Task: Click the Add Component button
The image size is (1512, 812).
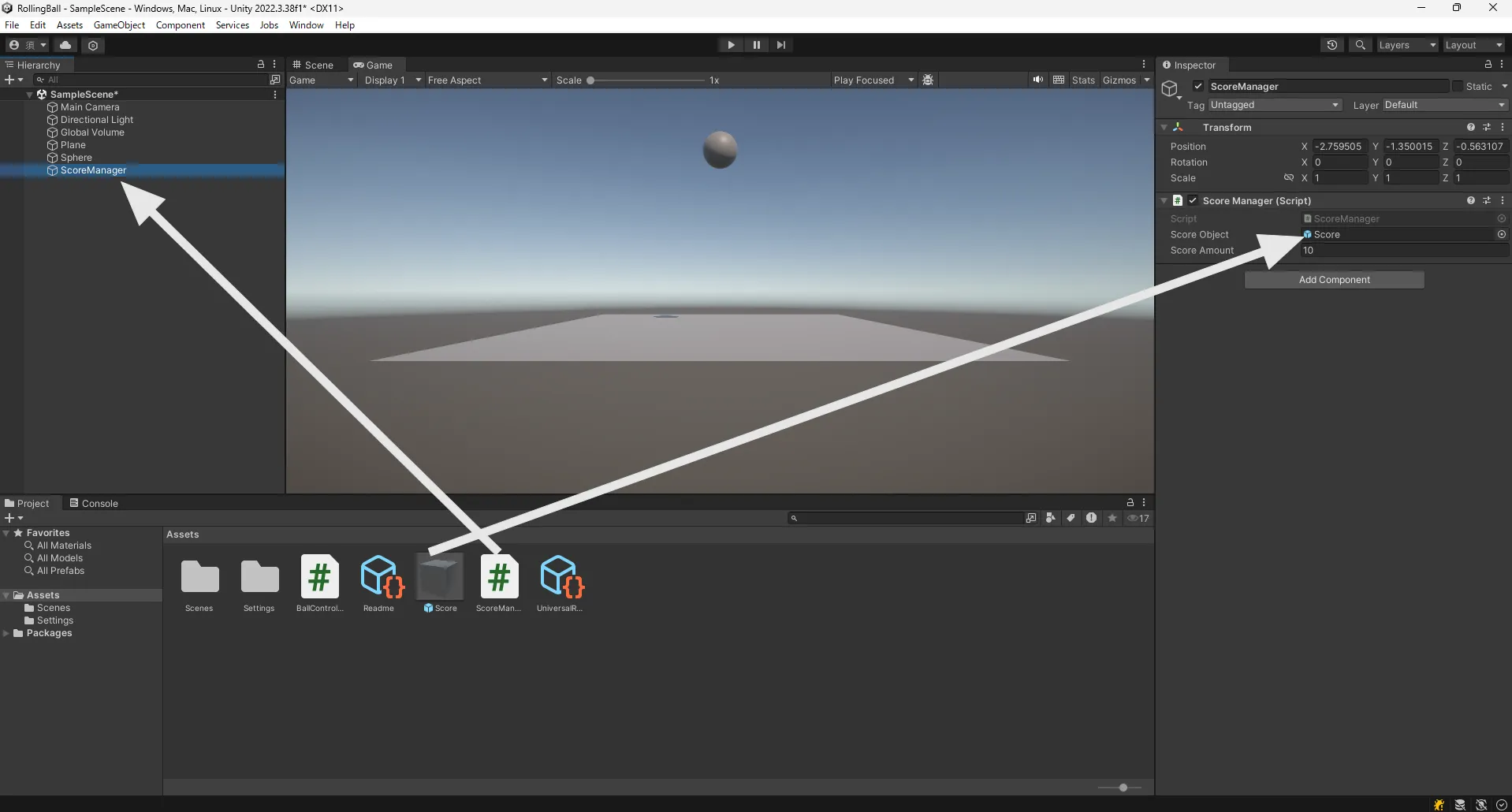Action: tap(1334, 280)
